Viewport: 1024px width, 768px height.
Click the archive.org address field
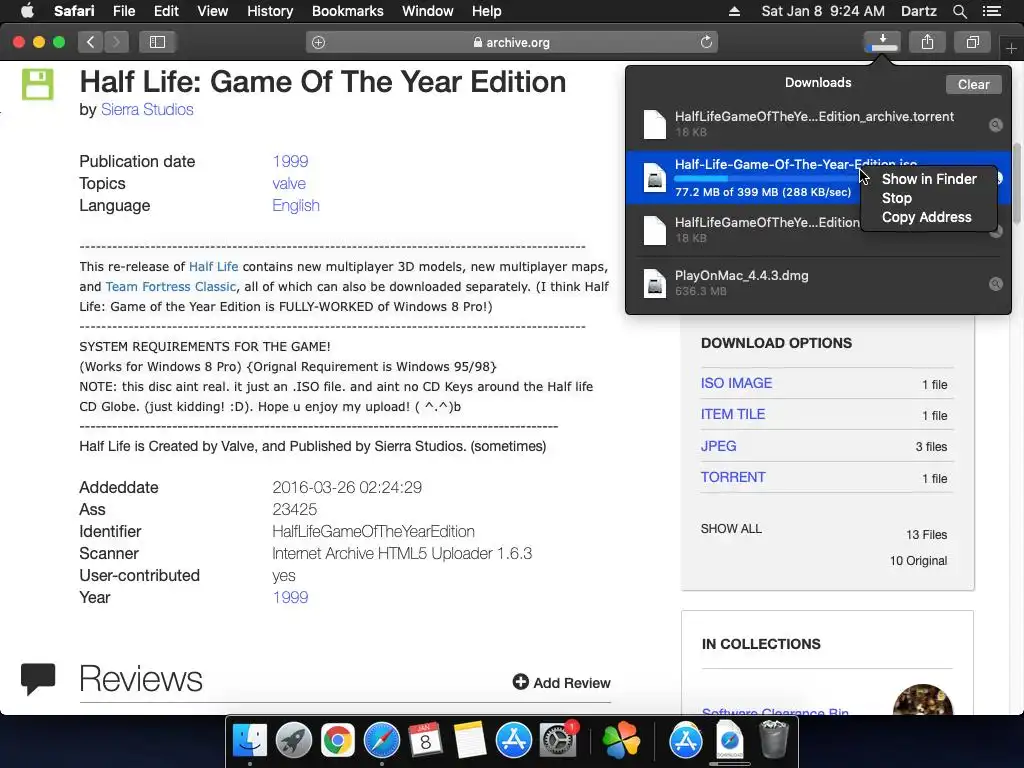click(x=512, y=42)
